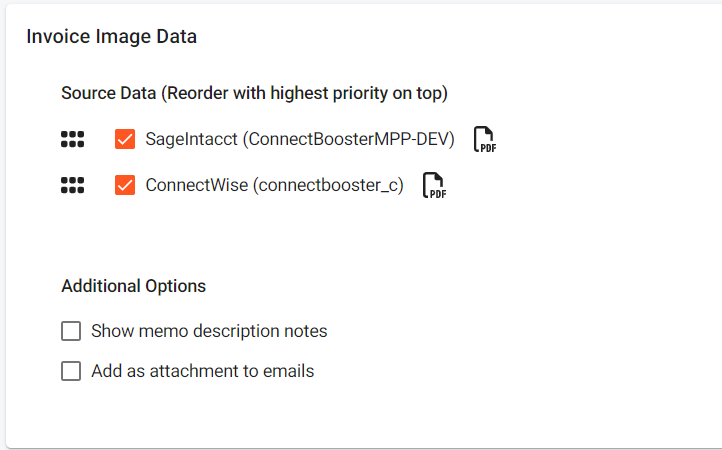The width and height of the screenshot is (722, 450).
Task: Tick Add as attachment to emails checkbox
Action: (71, 371)
